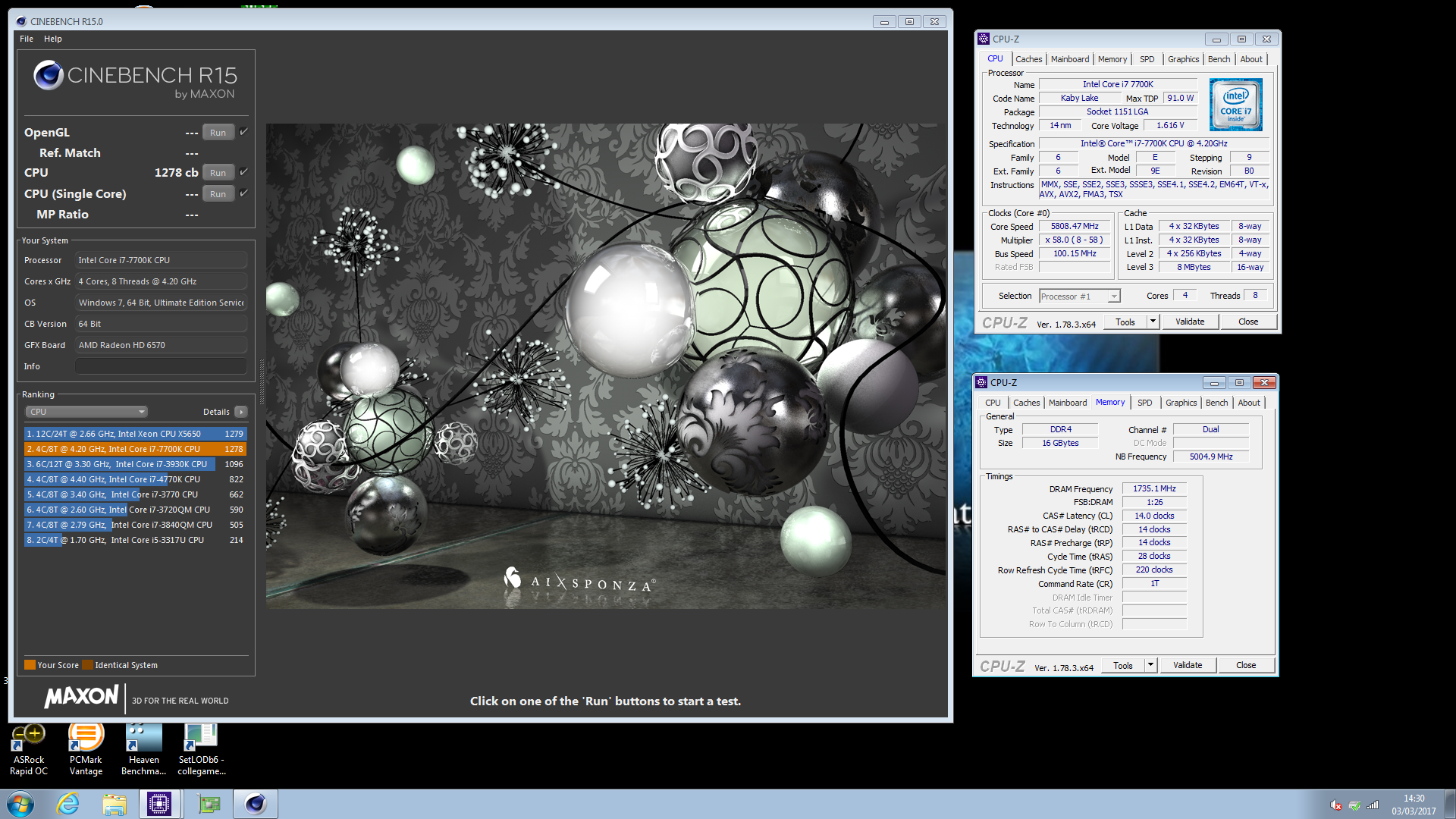The height and width of the screenshot is (819, 1456).
Task: Switch to Mainboard tab in upper CPU-Z
Action: (x=1069, y=59)
